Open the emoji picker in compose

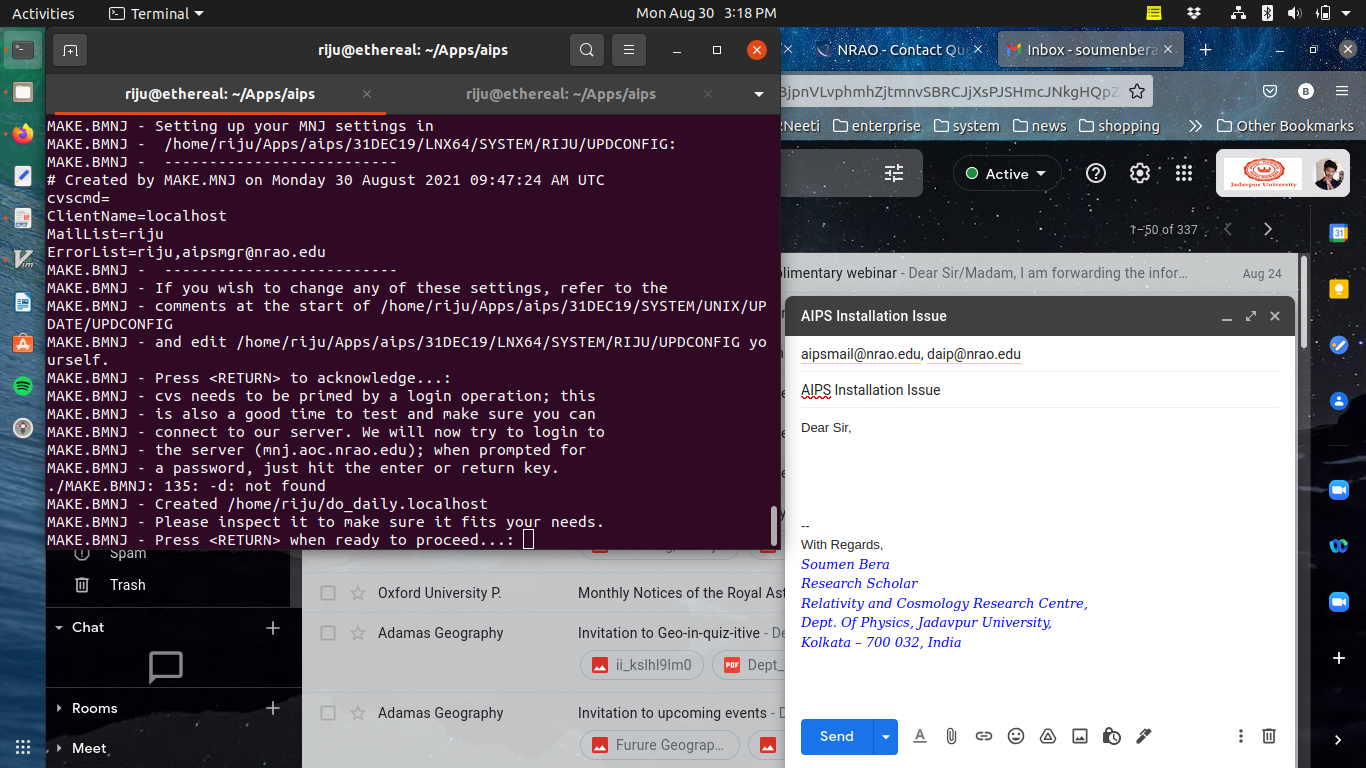point(1016,736)
